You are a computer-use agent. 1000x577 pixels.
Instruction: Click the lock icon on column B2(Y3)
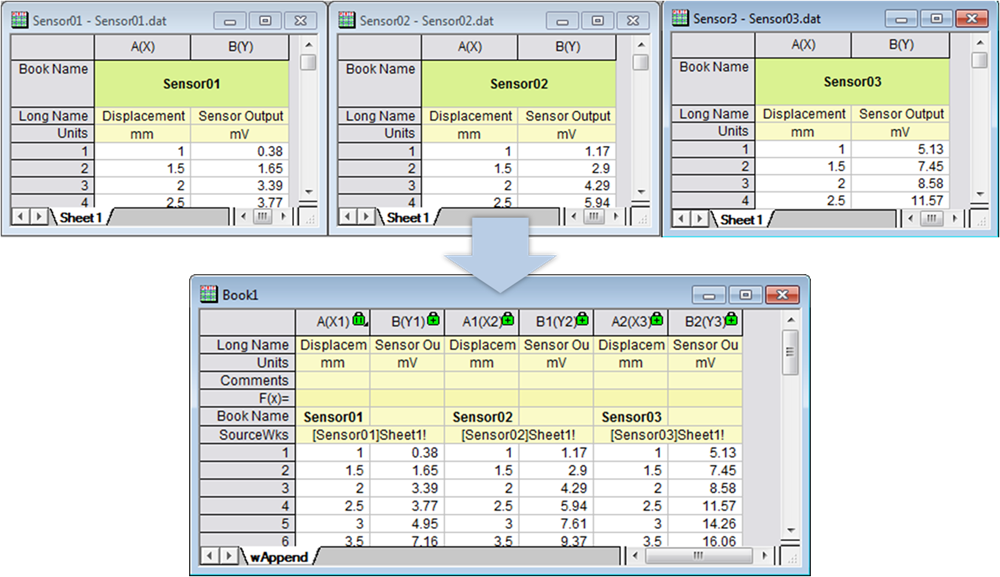point(732,319)
